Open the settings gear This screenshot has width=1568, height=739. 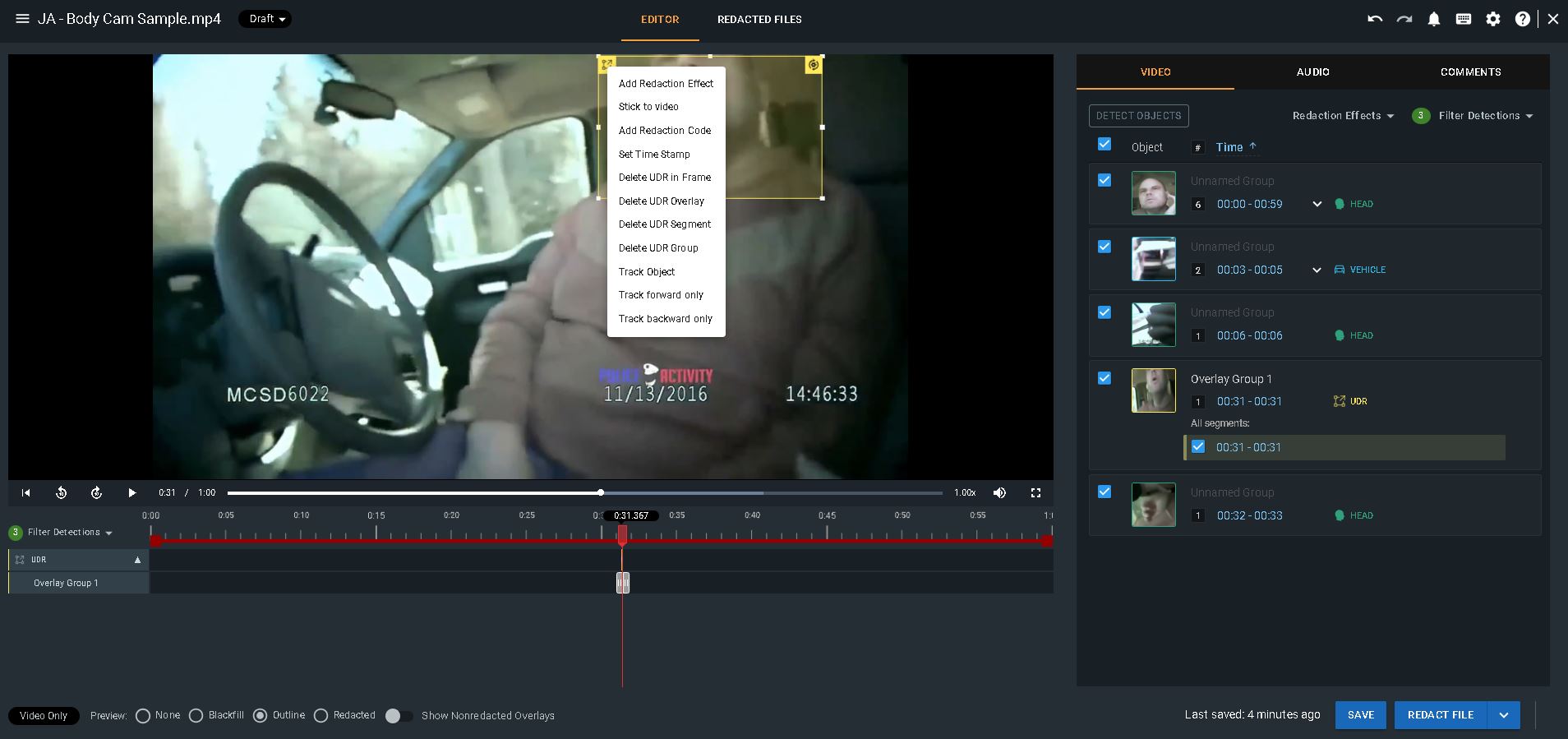point(1493,19)
